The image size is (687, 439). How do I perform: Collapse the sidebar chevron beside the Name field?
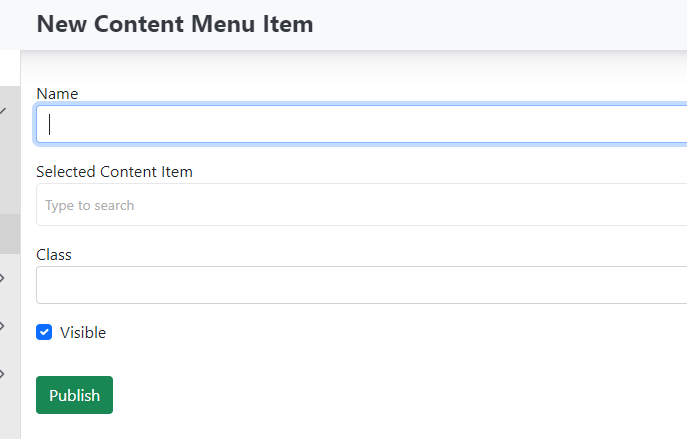[3, 110]
